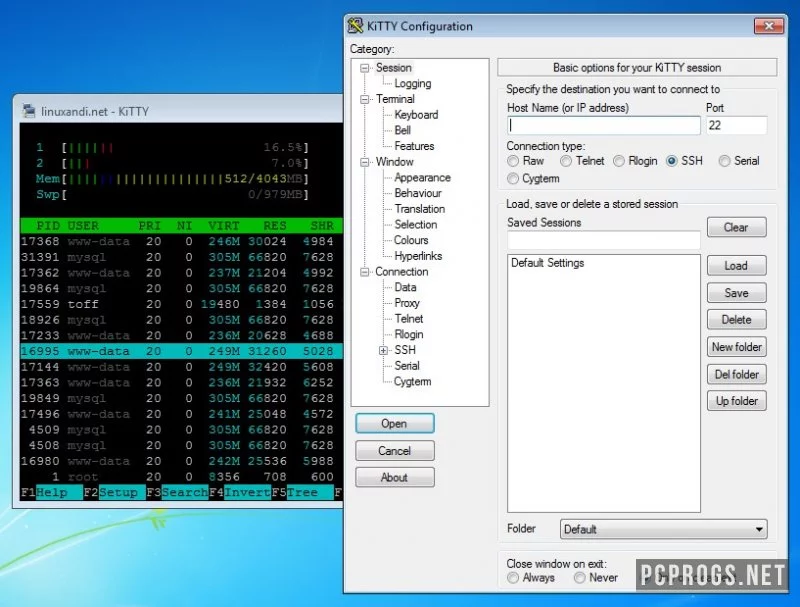Open the Appearance settings category

point(422,178)
